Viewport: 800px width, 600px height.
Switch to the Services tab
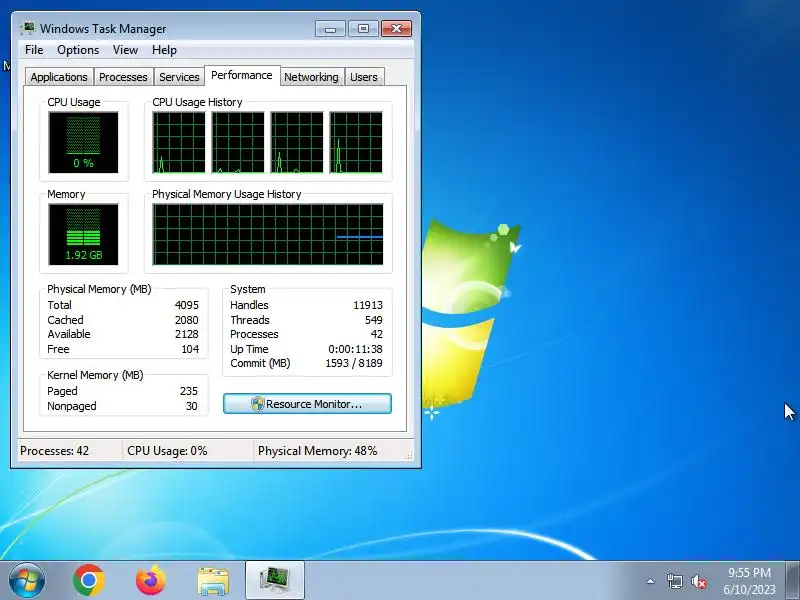point(179,77)
